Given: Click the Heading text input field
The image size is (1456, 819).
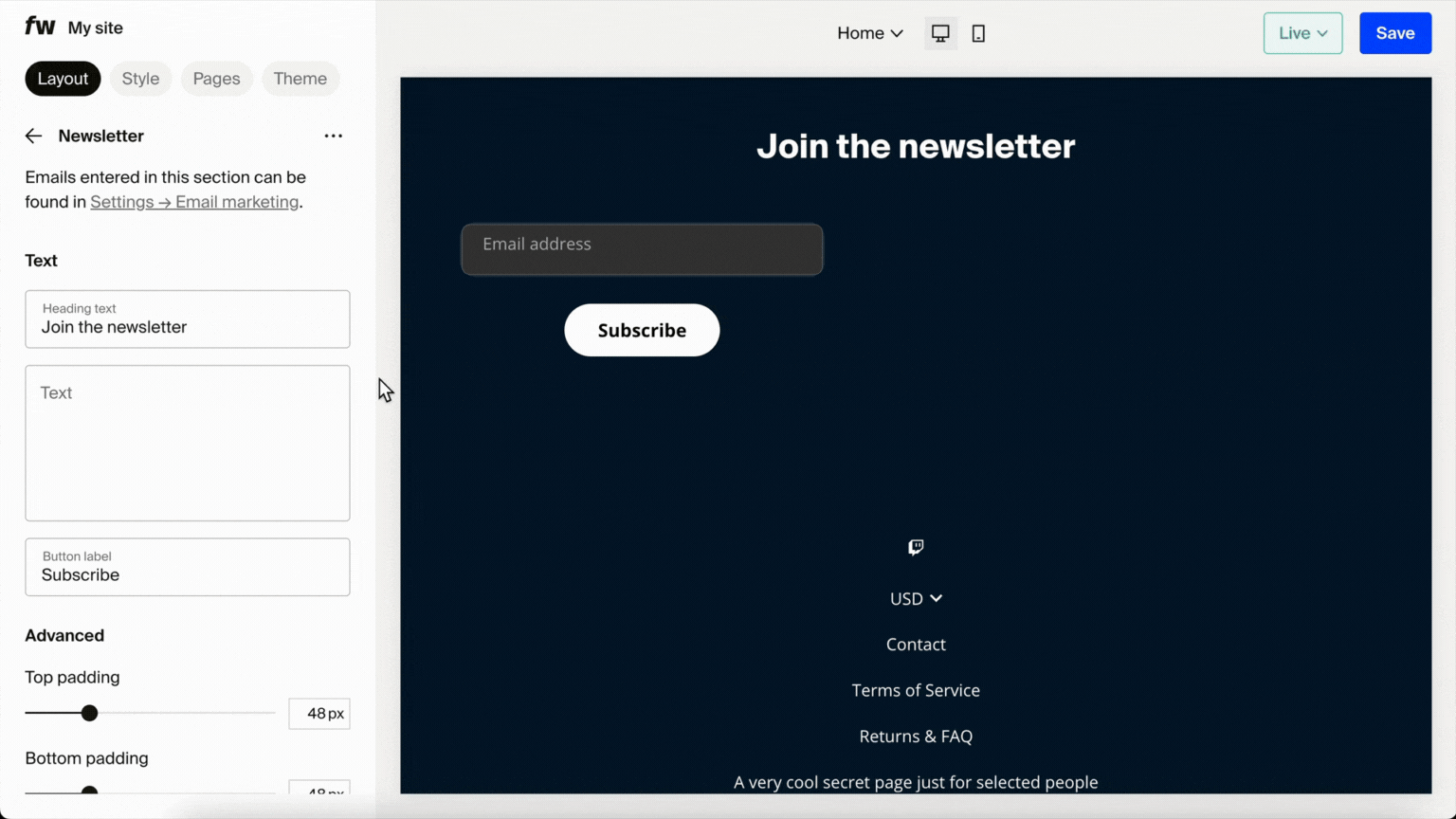Looking at the screenshot, I should 187,327.
